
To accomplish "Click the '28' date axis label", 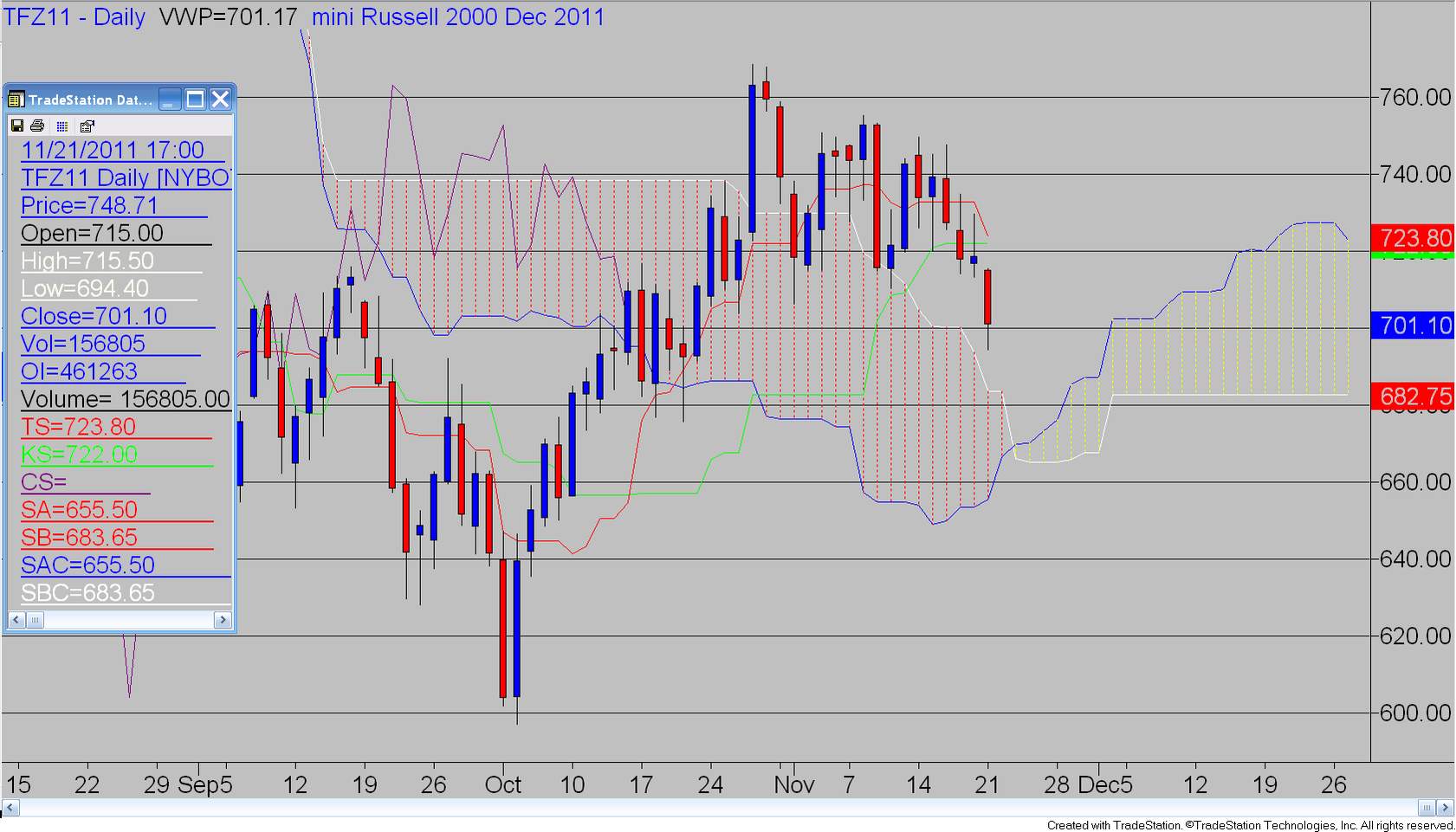I will coord(1057,785).
